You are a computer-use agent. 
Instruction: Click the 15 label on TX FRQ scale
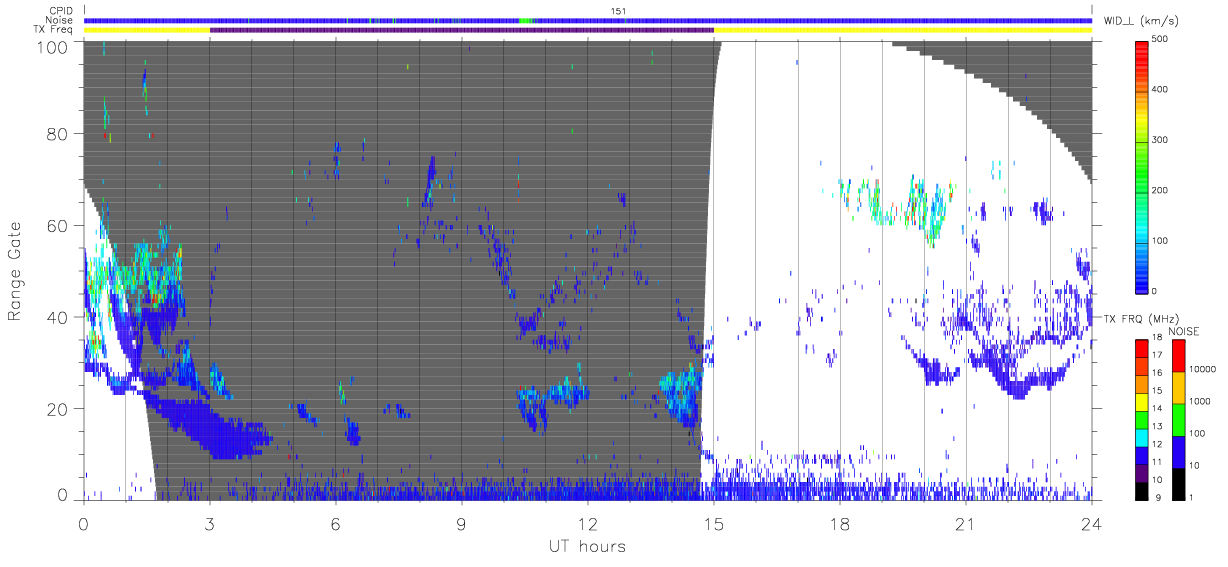pyautogui.click(x=1157, y=390)
